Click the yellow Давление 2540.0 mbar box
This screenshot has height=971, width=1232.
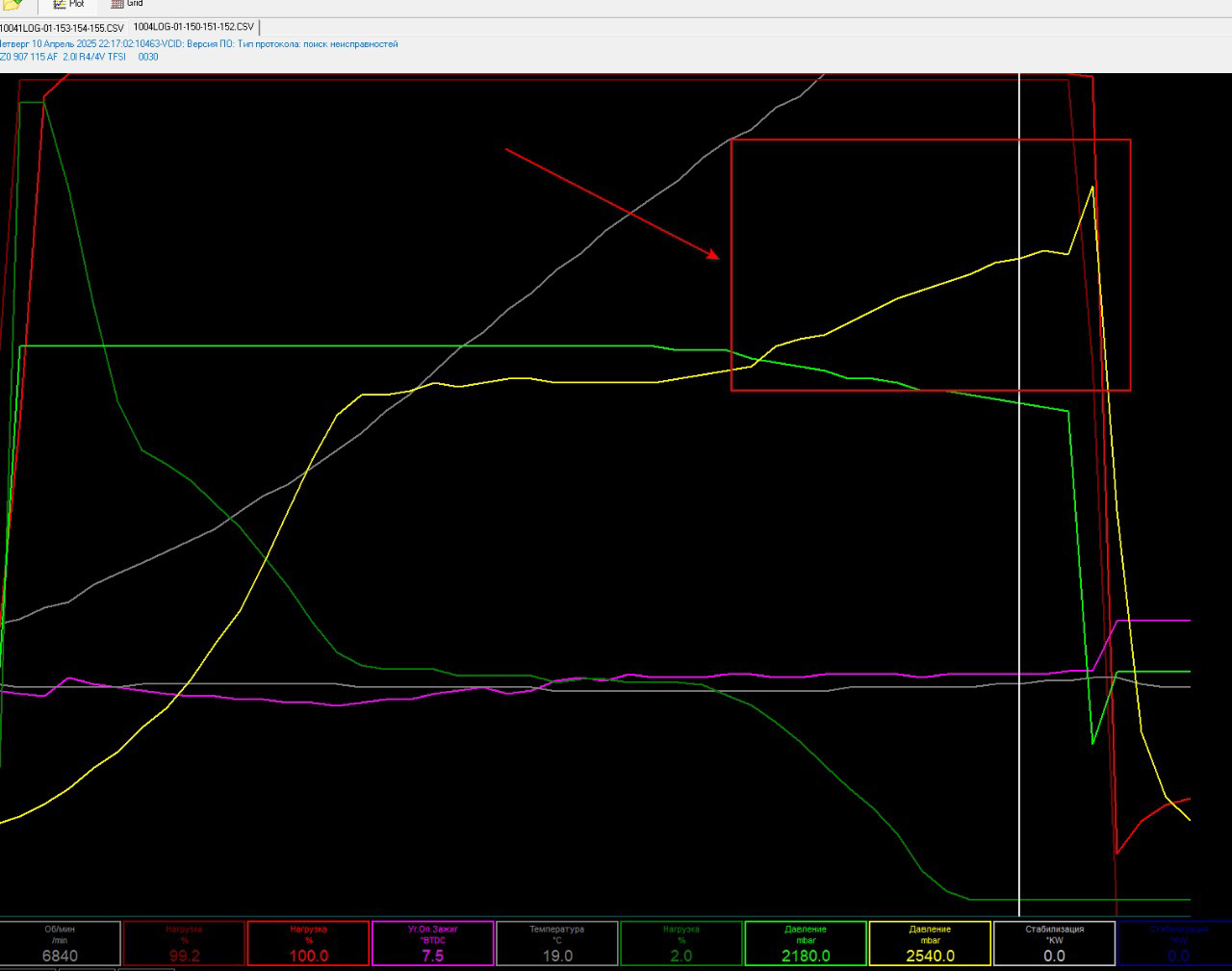(x=930, y=943)
